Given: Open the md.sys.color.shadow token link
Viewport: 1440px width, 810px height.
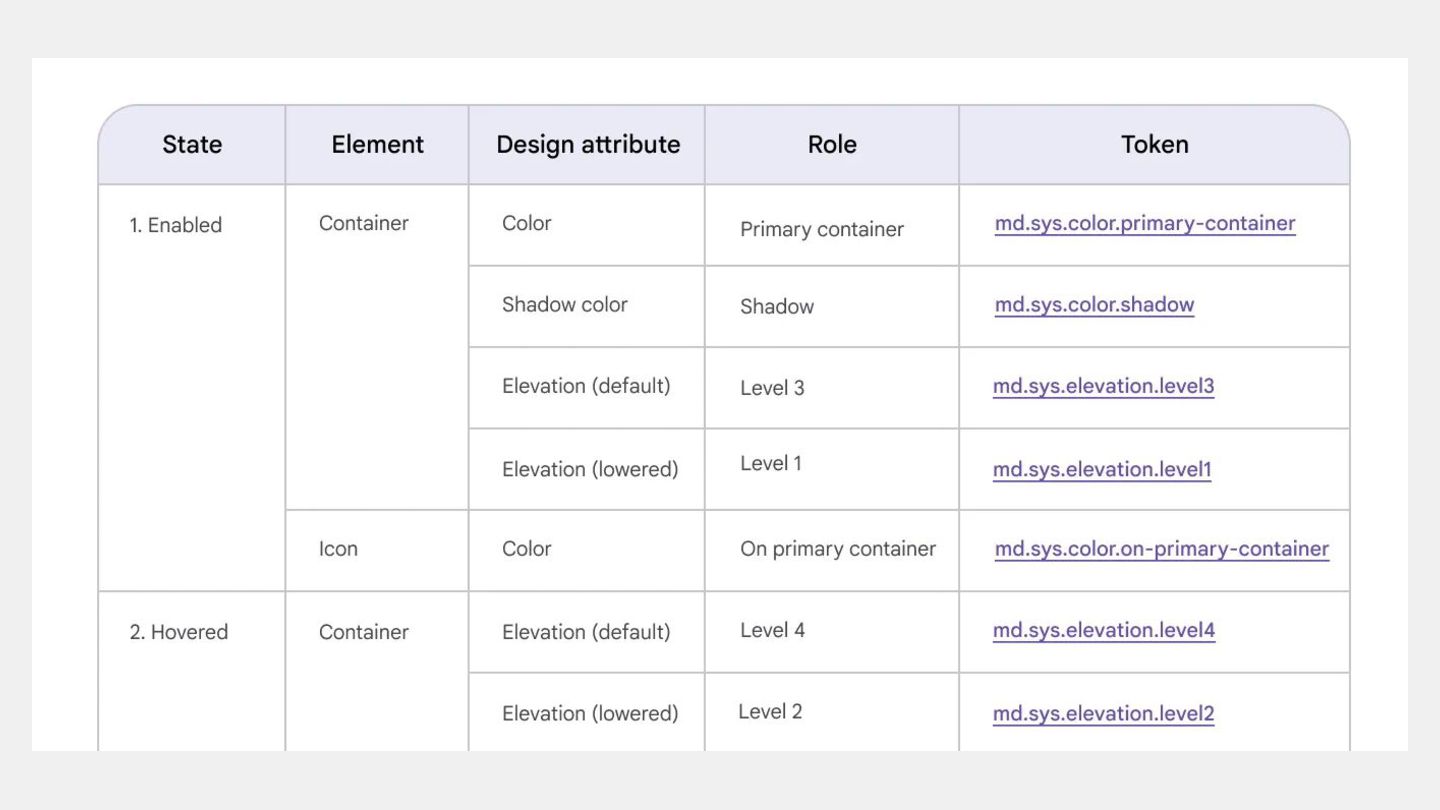Looking at the screenshot, I should coord(1094,305).
